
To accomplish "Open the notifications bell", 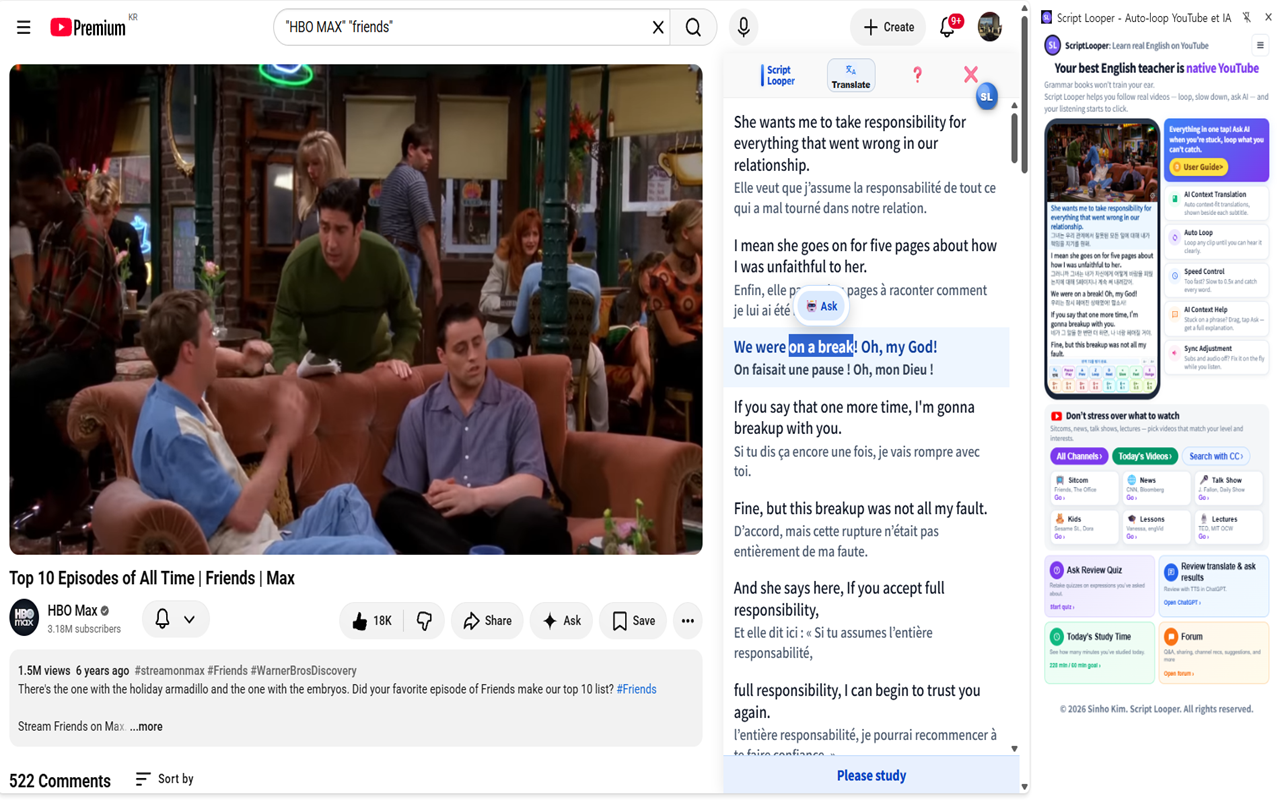I will tap(947, 27).
